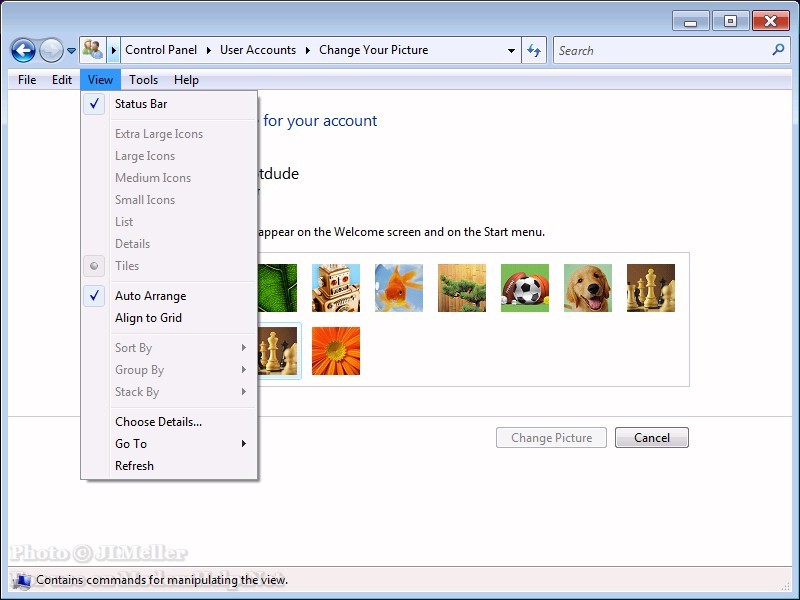Pick the orange flower account picture
This screenshot has width=800, height=600.
click(x=336, y=351)
